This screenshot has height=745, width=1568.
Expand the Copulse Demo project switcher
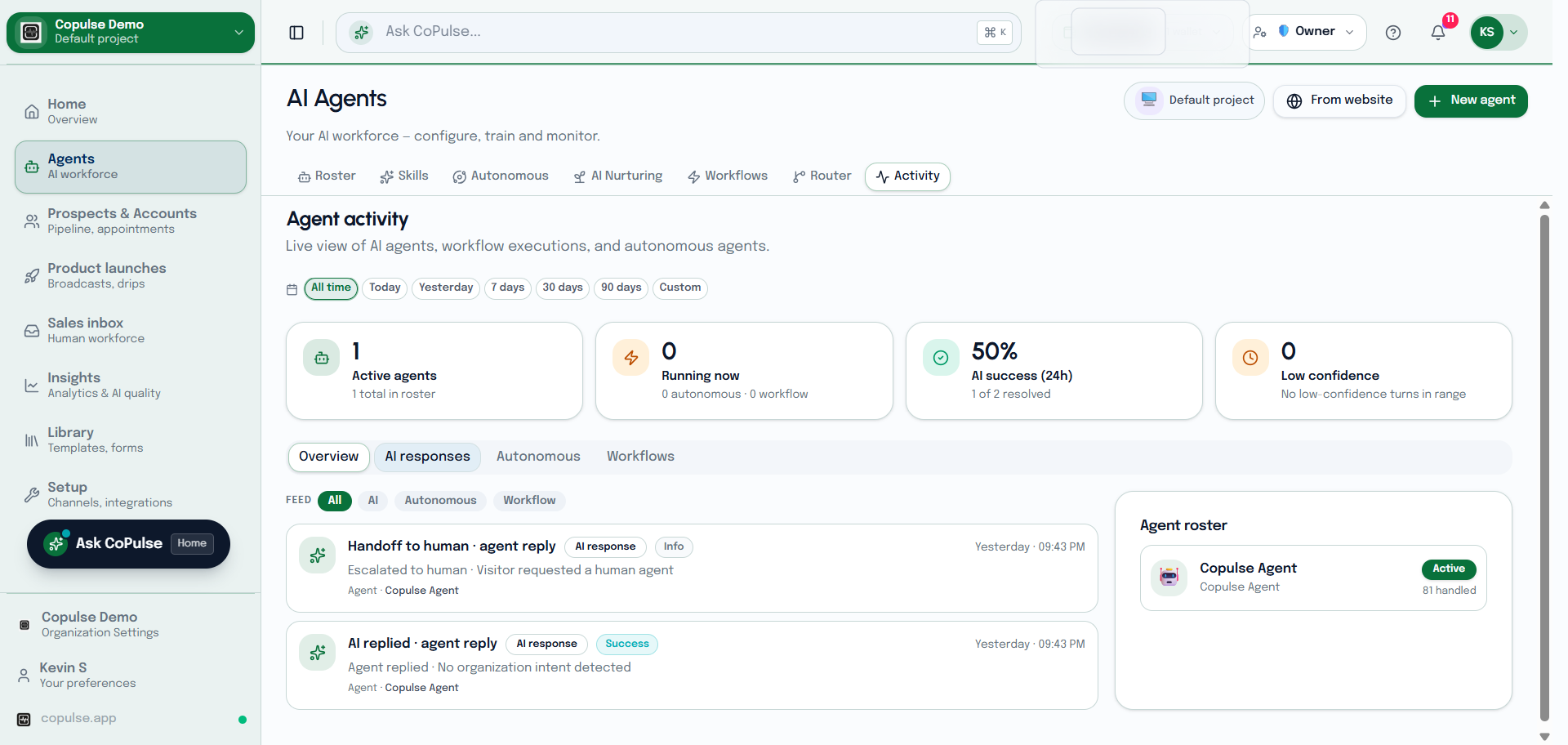(x=131, y=33)
